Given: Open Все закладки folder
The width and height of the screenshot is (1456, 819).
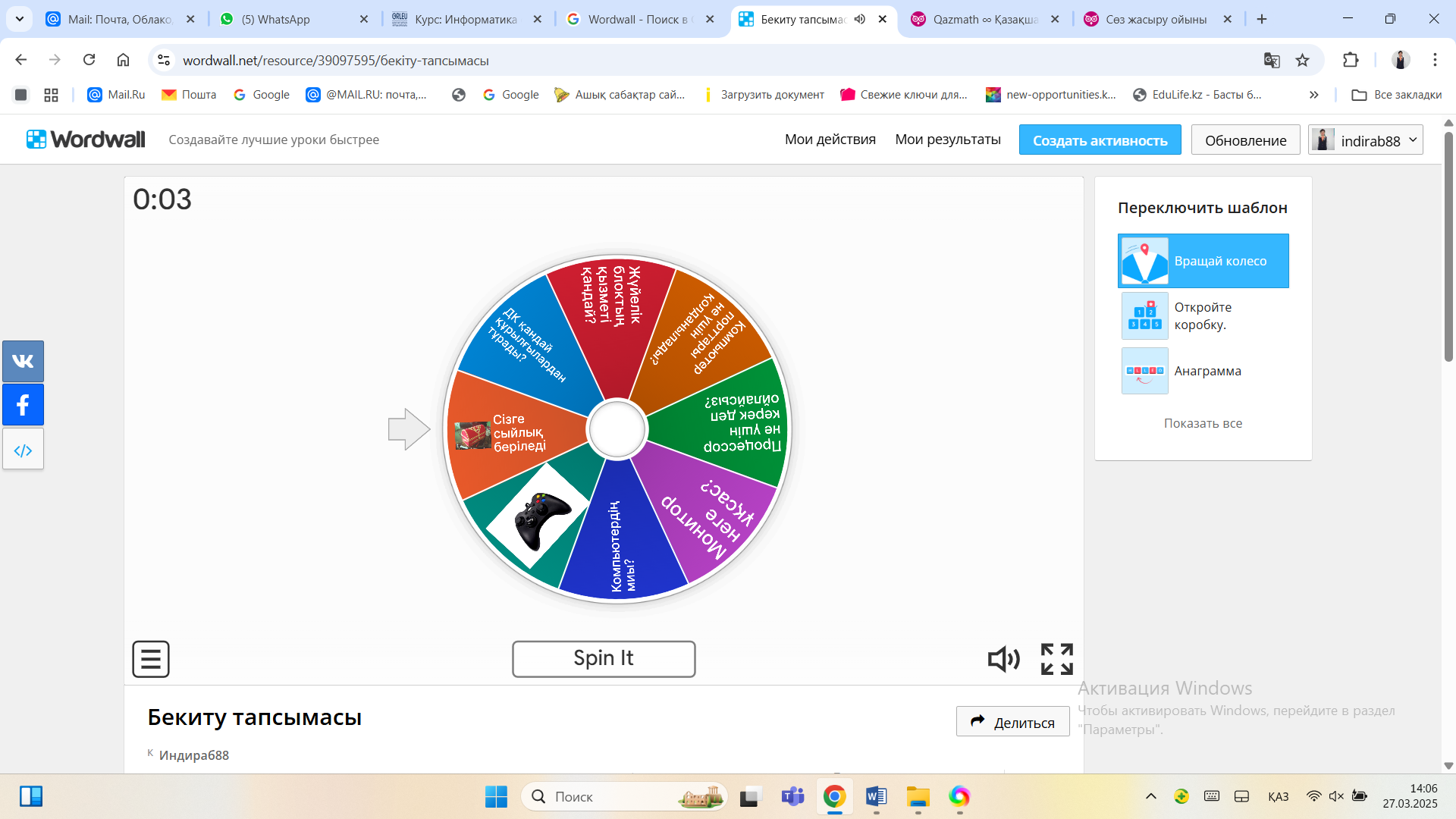Looking at the screenshot, I should [1396, 95].
